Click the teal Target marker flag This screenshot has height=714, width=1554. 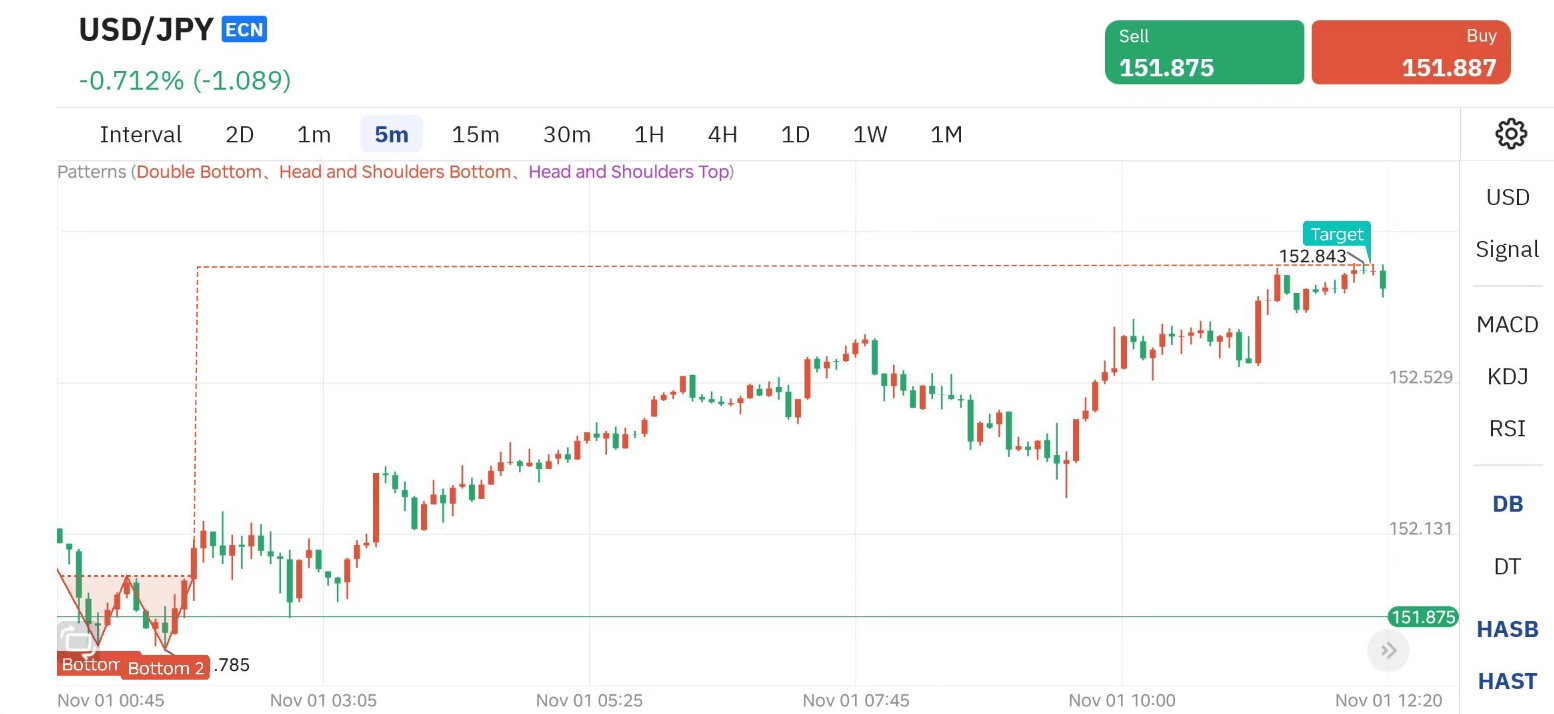point(1337,234)
